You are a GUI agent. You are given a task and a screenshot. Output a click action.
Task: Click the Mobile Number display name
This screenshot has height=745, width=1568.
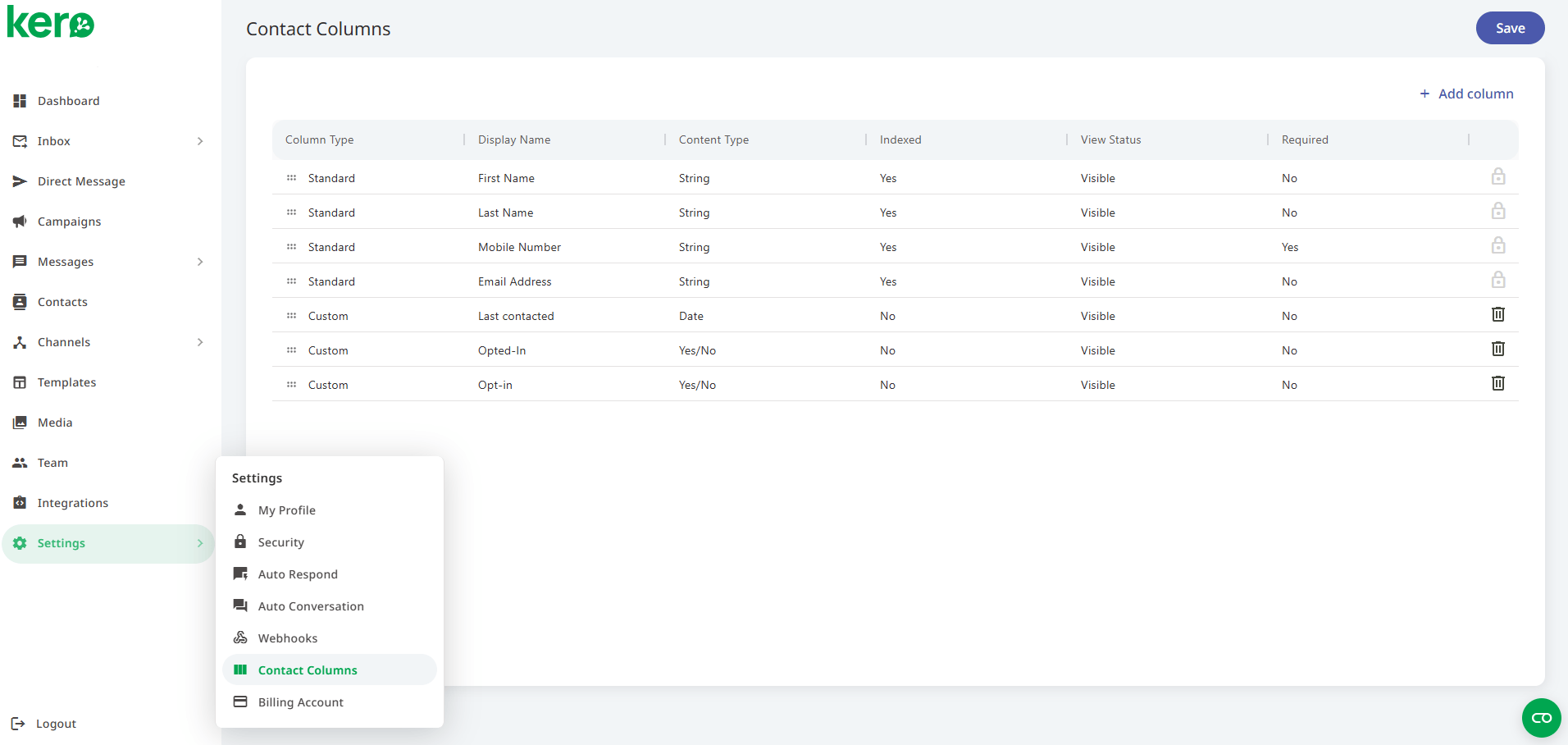[520, 247]
